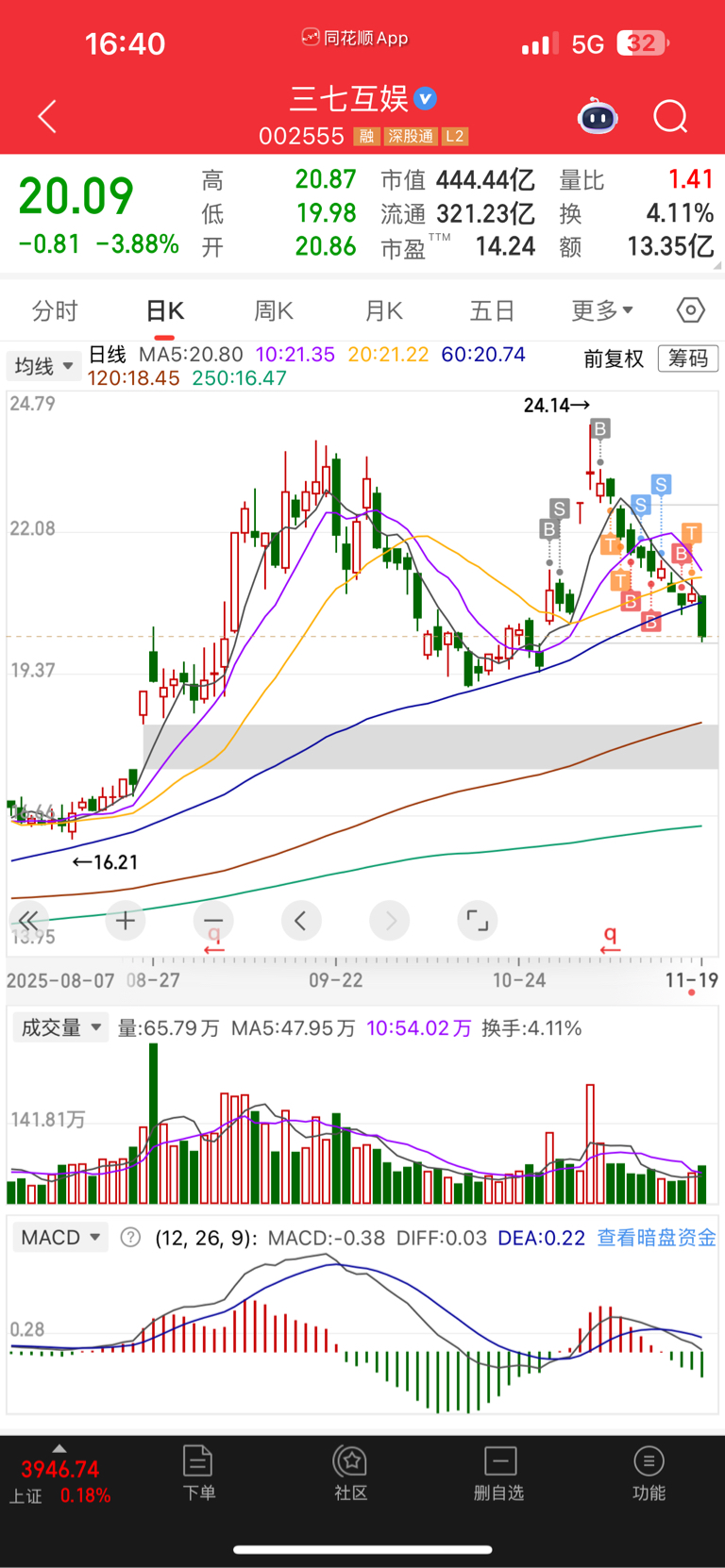Tap the 深股通 tag badge
725x1568 pixels.
tap(411, 137)
